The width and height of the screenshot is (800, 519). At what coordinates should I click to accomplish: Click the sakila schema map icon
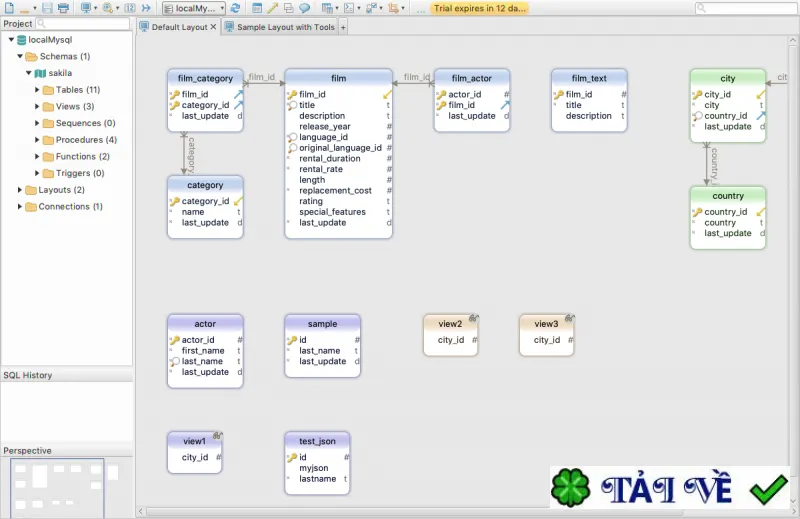pos(40,73)
